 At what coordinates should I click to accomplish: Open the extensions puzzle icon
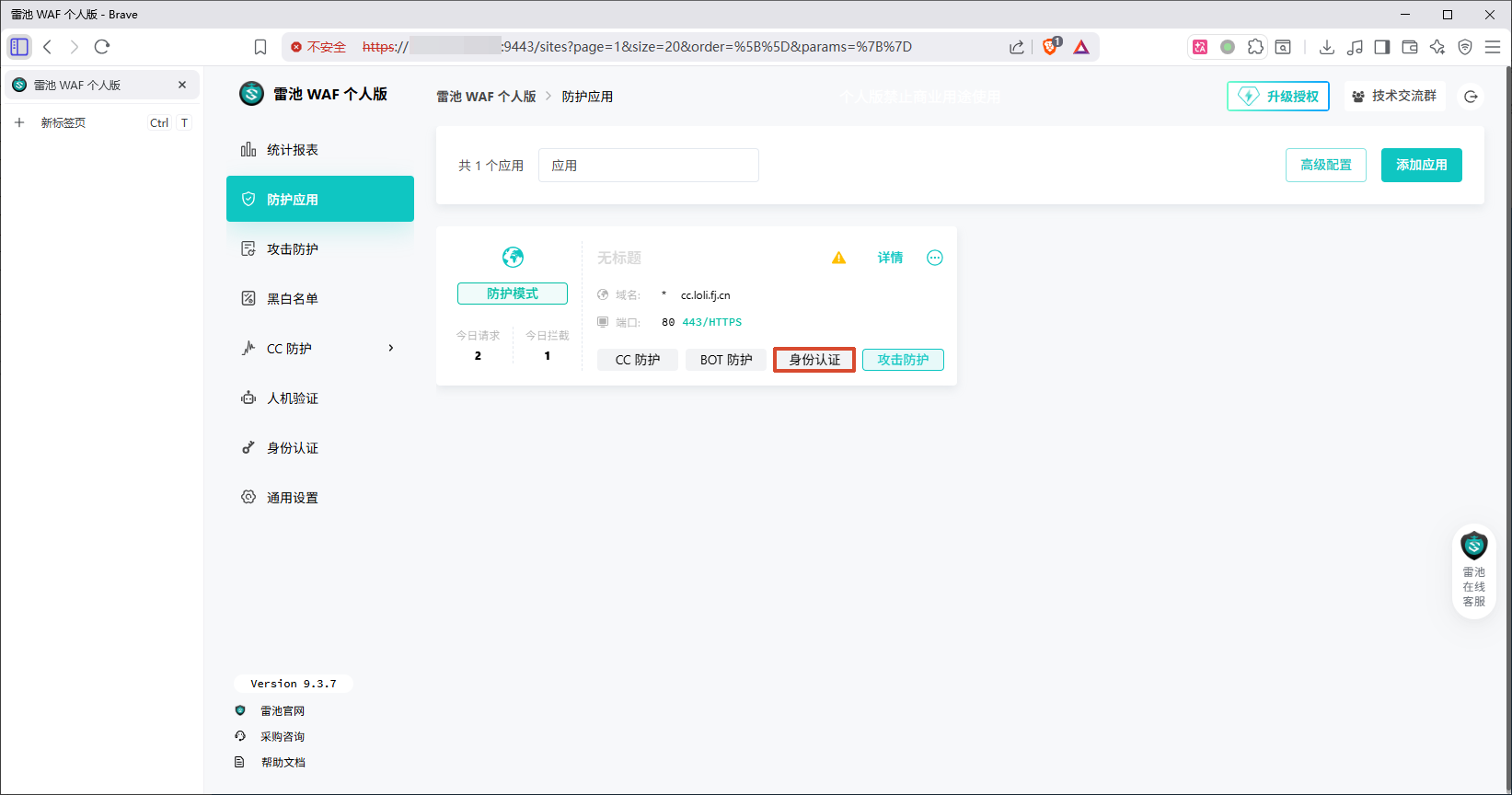[1255, 47]
